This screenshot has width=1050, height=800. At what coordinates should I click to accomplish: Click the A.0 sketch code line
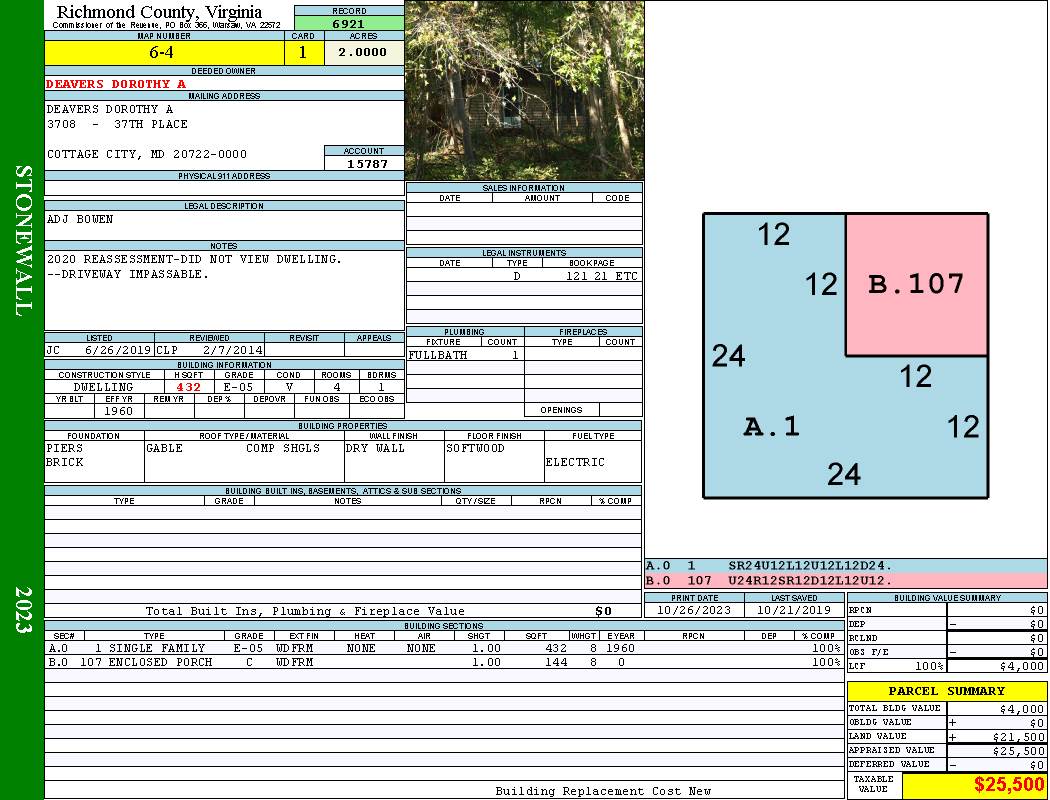845,566
